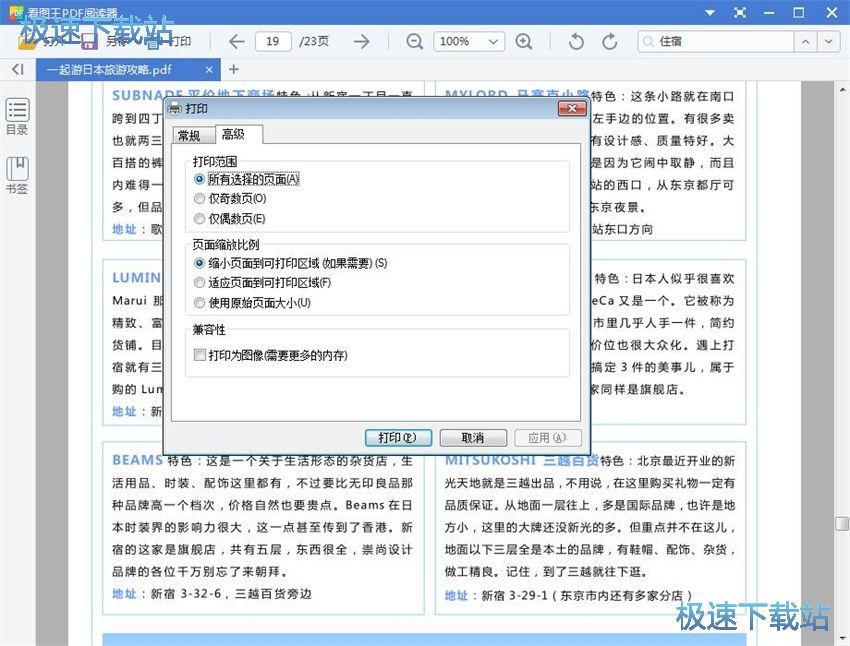Click the 取消 button
Viewport: 850px width, 646px height.
tap(473, 437)
